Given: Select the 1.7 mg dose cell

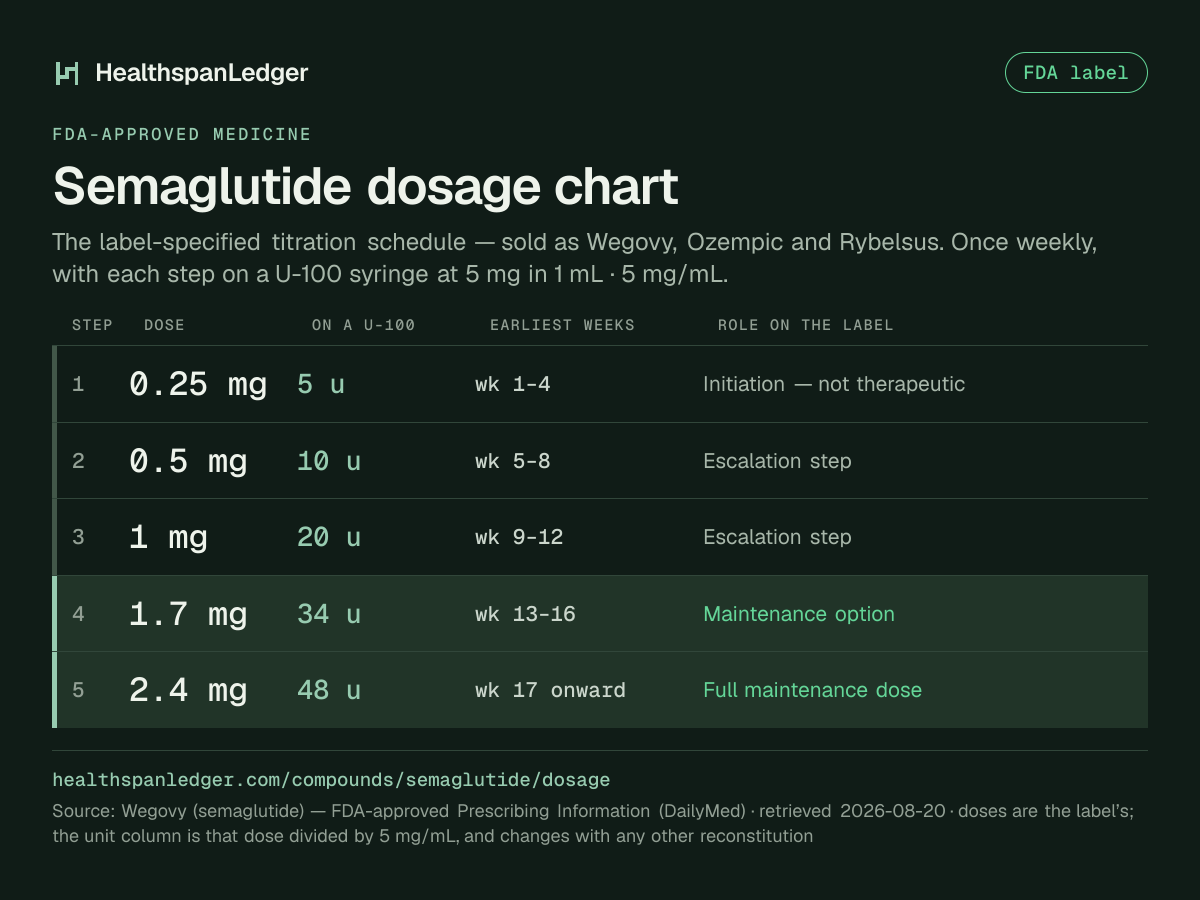Looking at the screenshot, I should coord(188,614).
